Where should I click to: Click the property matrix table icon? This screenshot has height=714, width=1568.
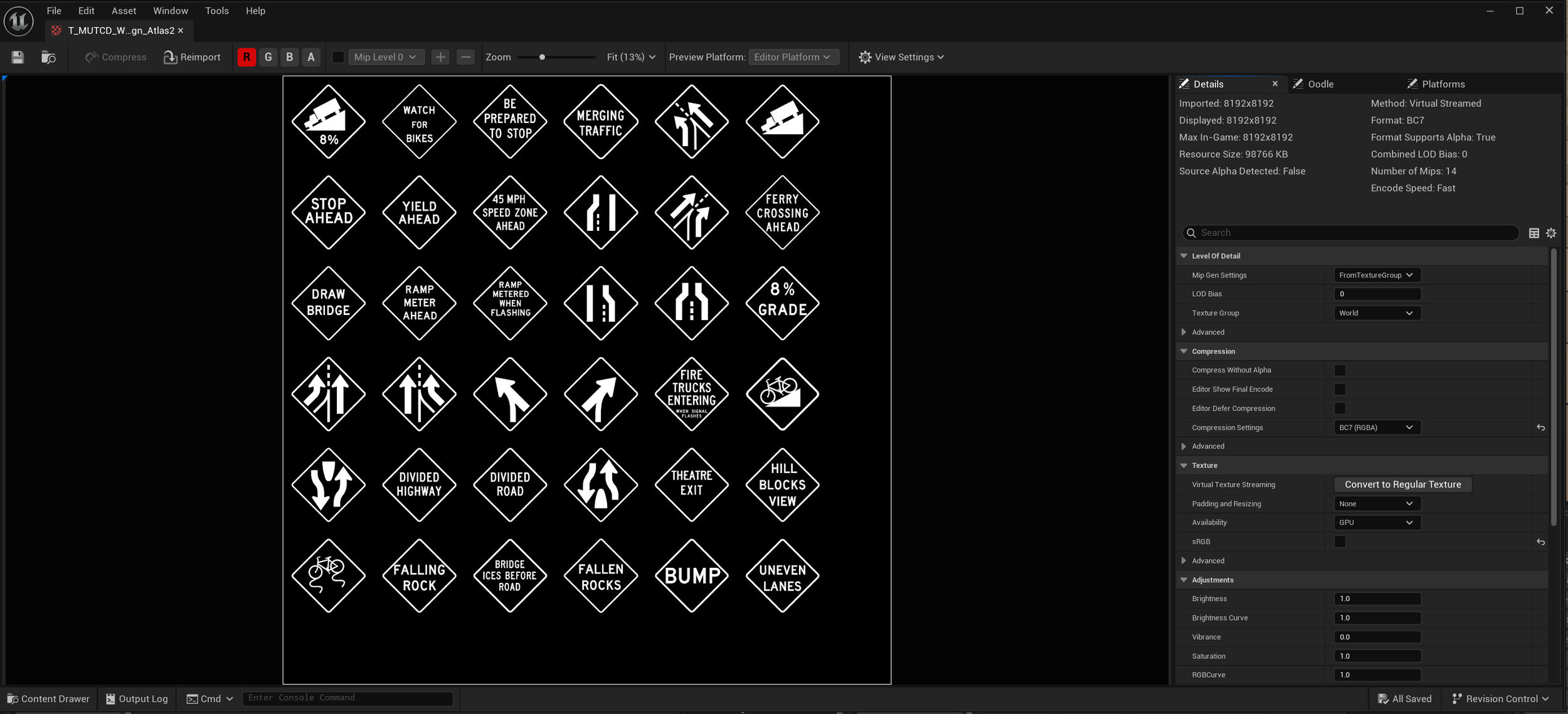pos(1534,233)
